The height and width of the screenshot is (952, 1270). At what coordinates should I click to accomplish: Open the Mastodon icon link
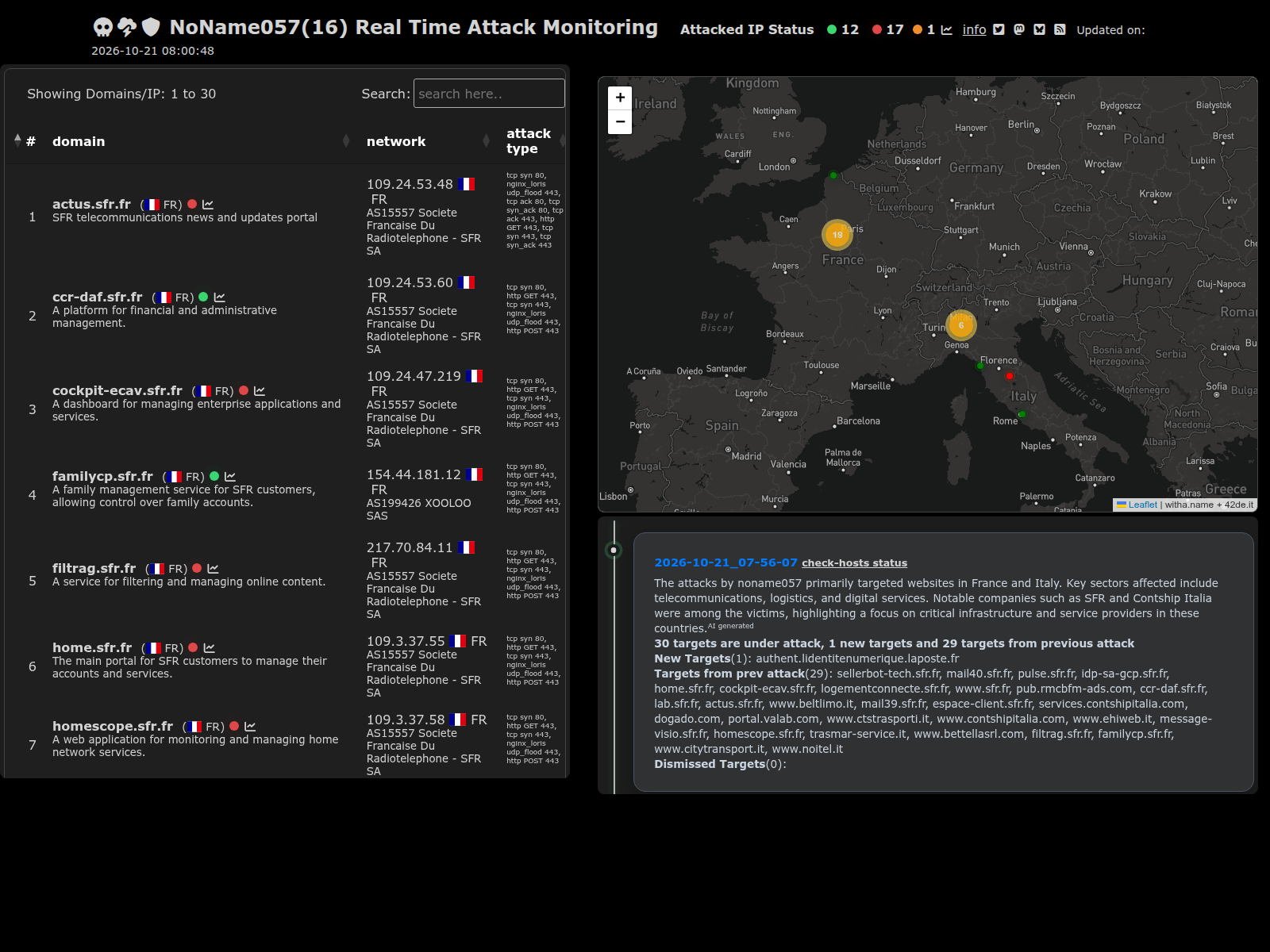1019,29
